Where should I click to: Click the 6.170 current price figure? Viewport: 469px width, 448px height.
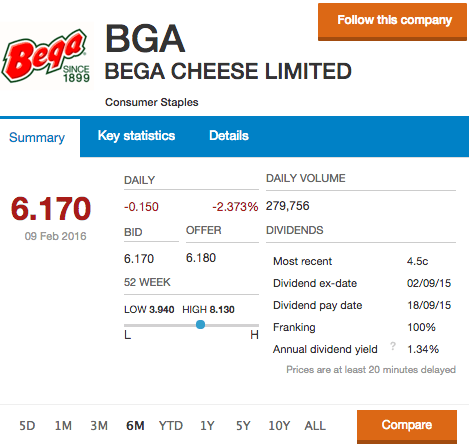51,209
